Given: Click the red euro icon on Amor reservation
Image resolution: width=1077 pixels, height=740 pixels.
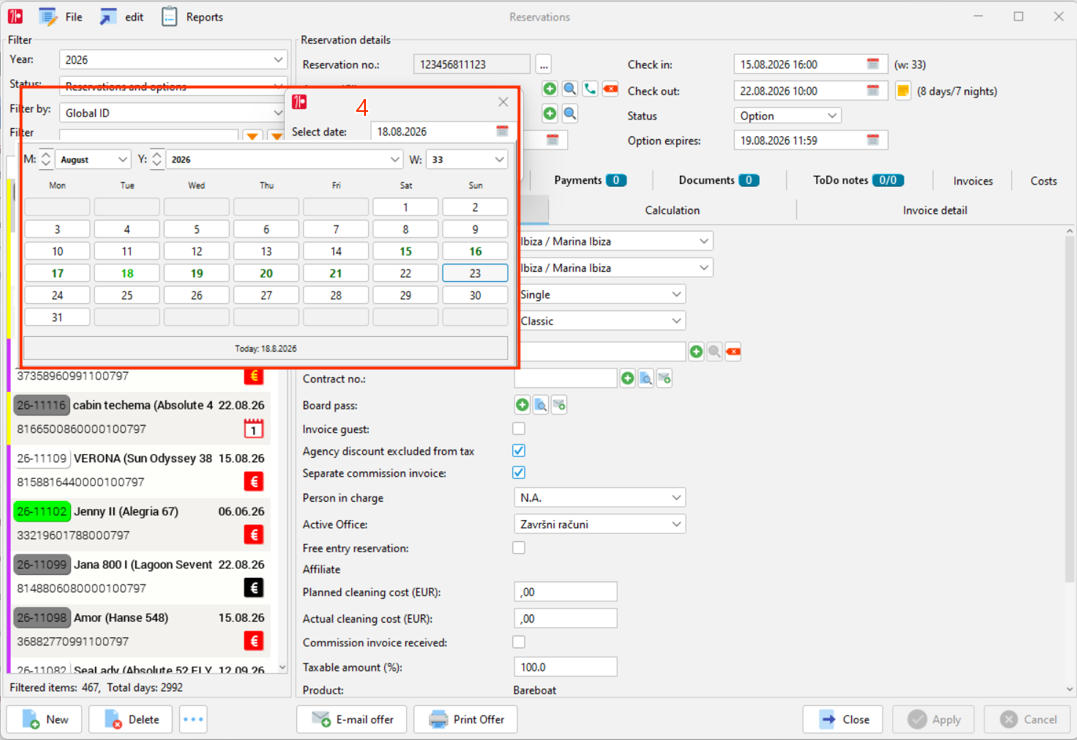Looking at the screenshot, I should [253, 641].
